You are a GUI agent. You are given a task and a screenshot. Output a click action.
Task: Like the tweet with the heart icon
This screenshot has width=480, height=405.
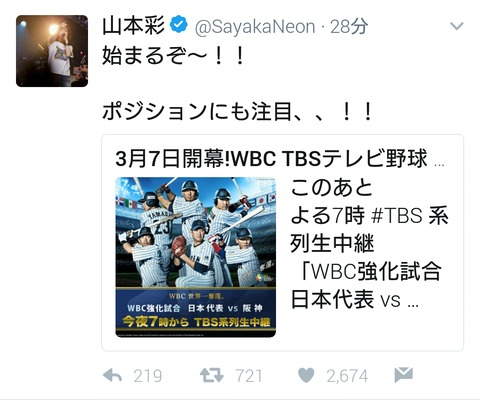(306, 375)
